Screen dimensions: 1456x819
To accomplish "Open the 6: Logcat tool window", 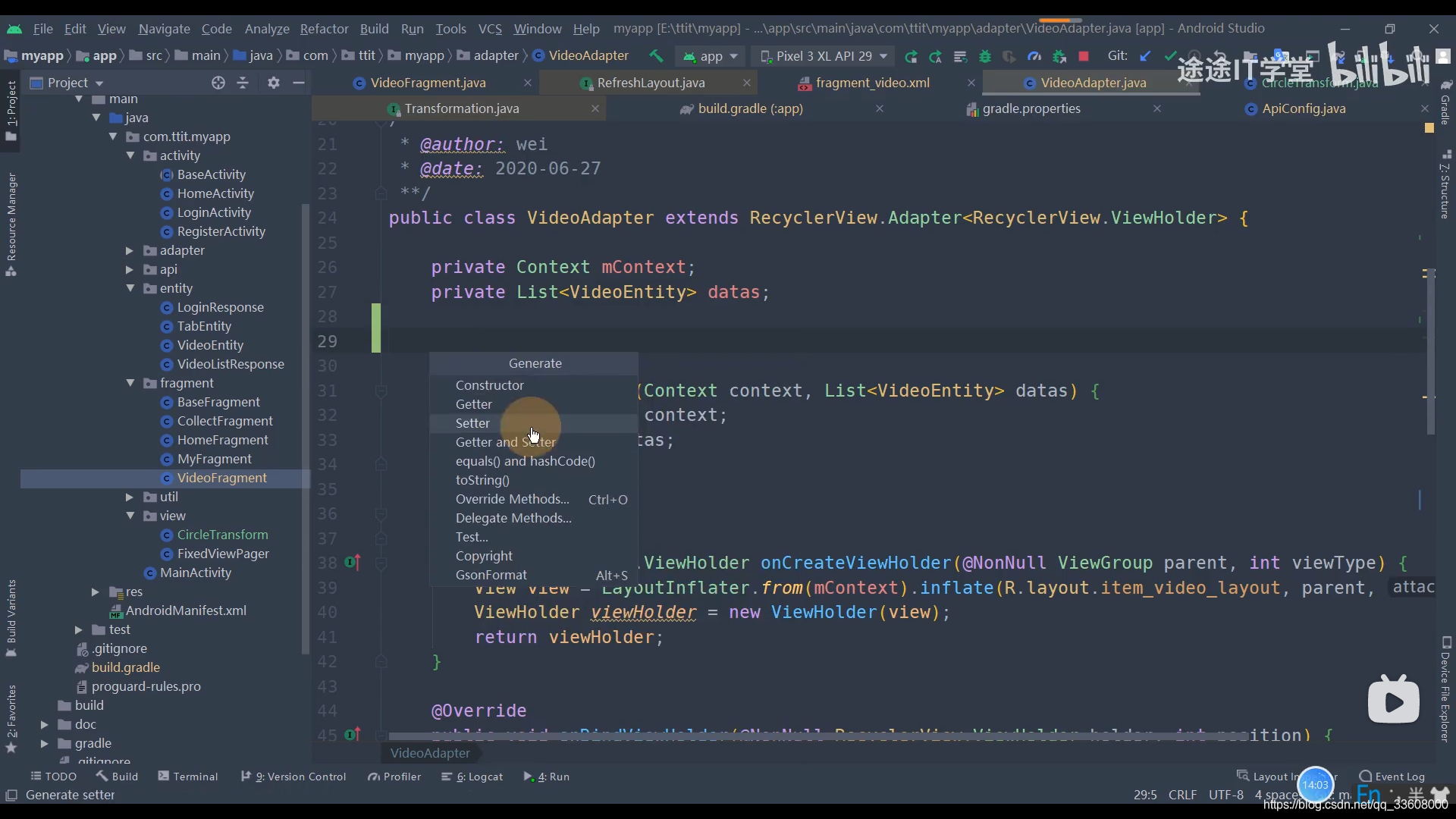I will (472, 777).
